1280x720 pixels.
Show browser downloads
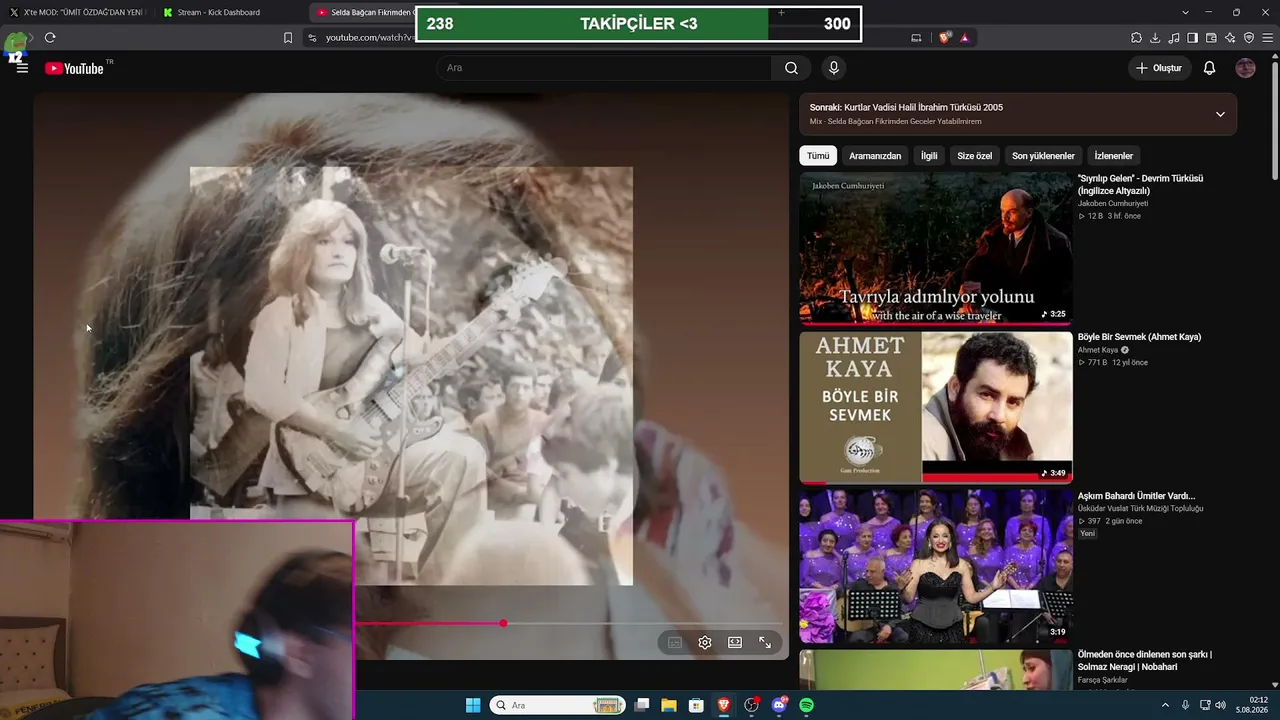pyautogui.click(x=1155, y=38)
